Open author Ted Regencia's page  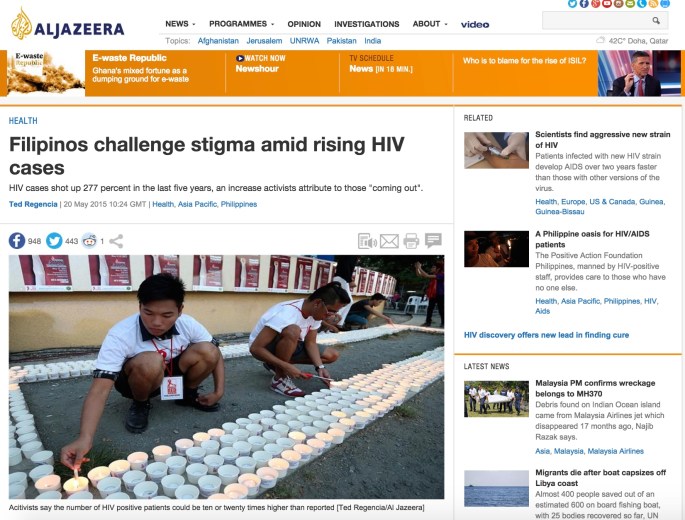click(33, 204)
